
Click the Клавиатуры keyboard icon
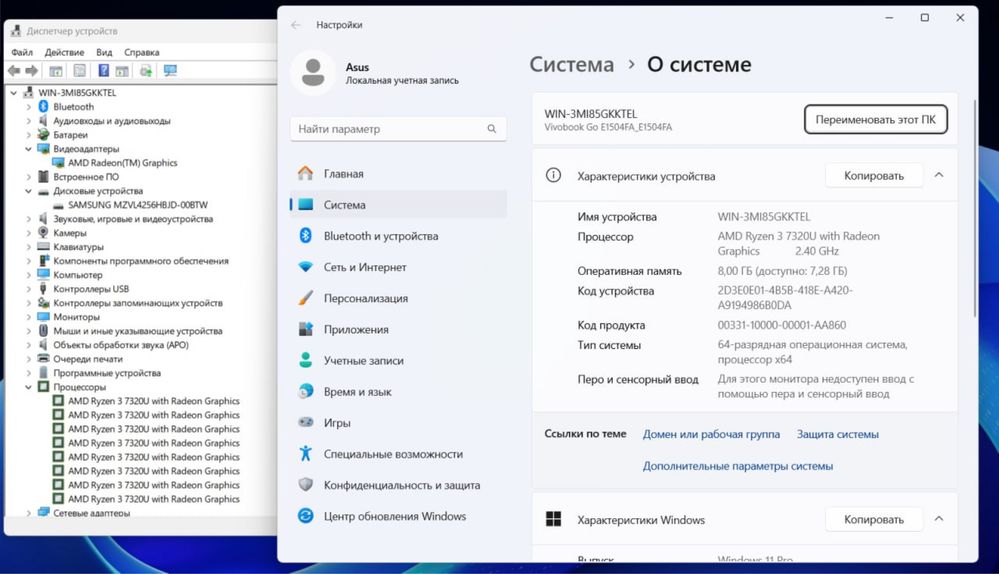click(43, 247)
